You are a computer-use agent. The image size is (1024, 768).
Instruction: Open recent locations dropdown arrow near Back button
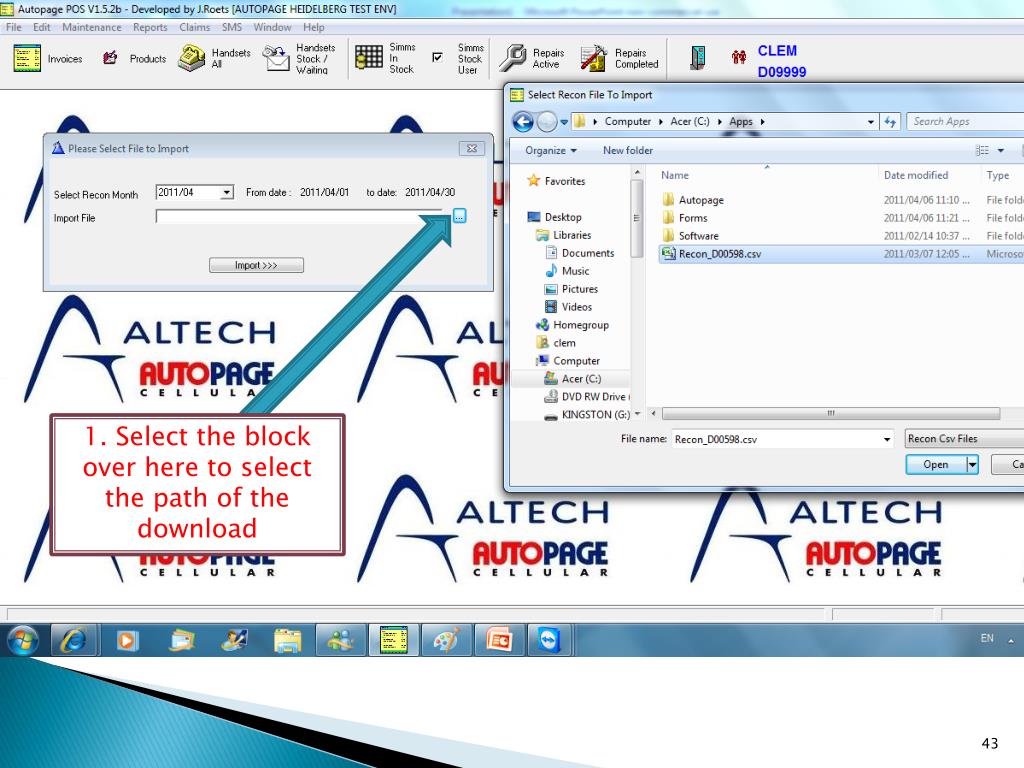[x=564, y=122]
